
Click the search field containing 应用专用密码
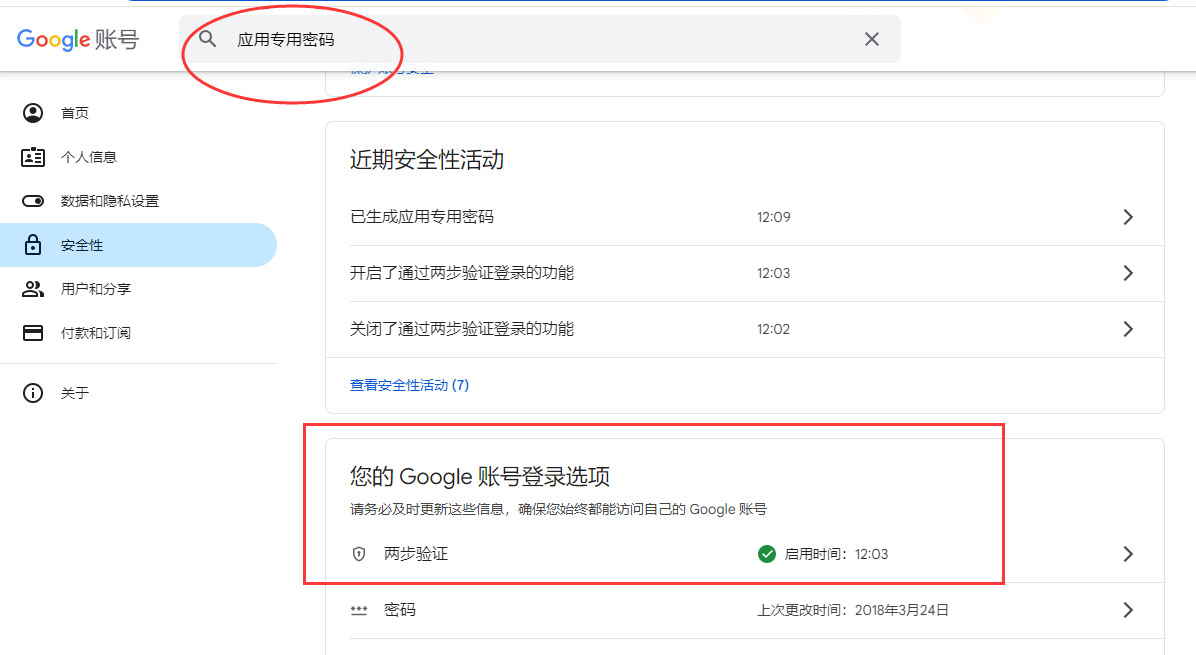(540, 39)
